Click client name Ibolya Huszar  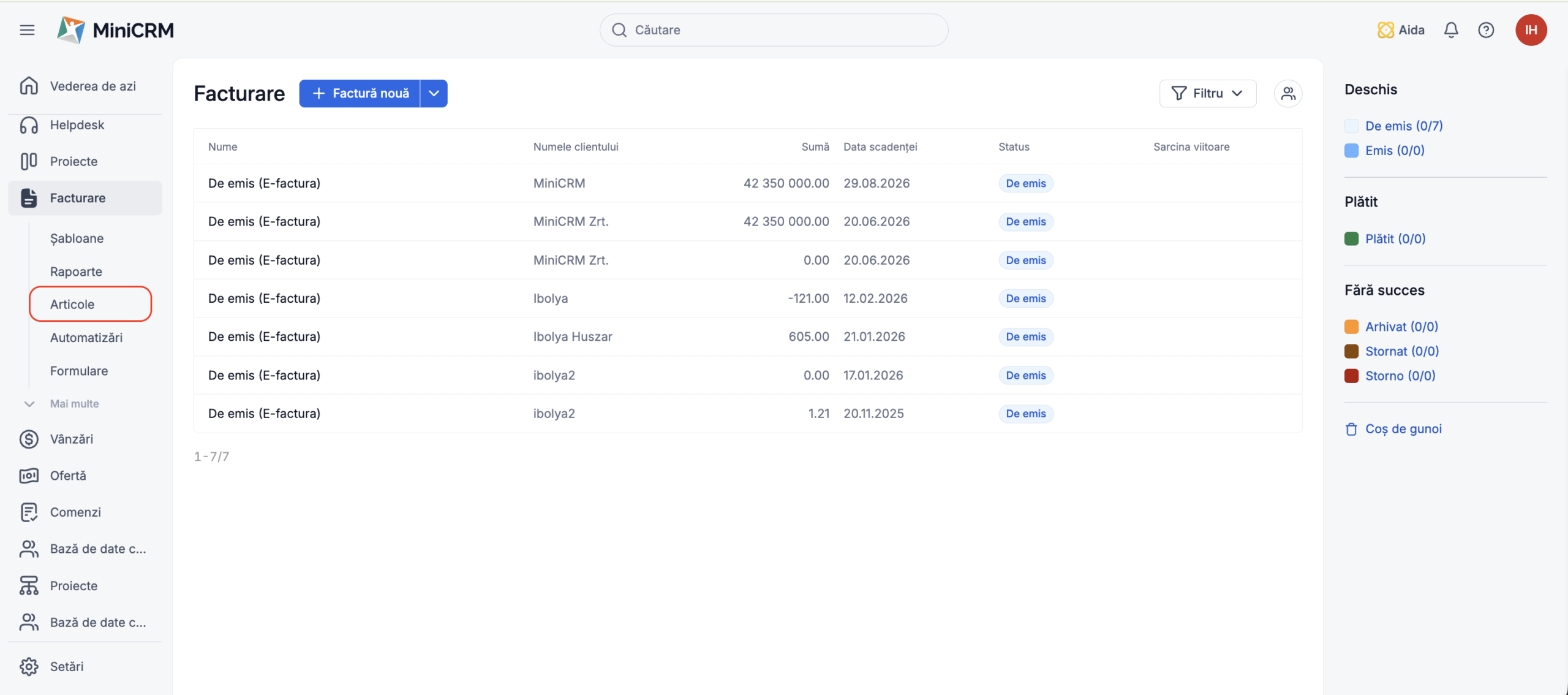click(x=573, y=336)
